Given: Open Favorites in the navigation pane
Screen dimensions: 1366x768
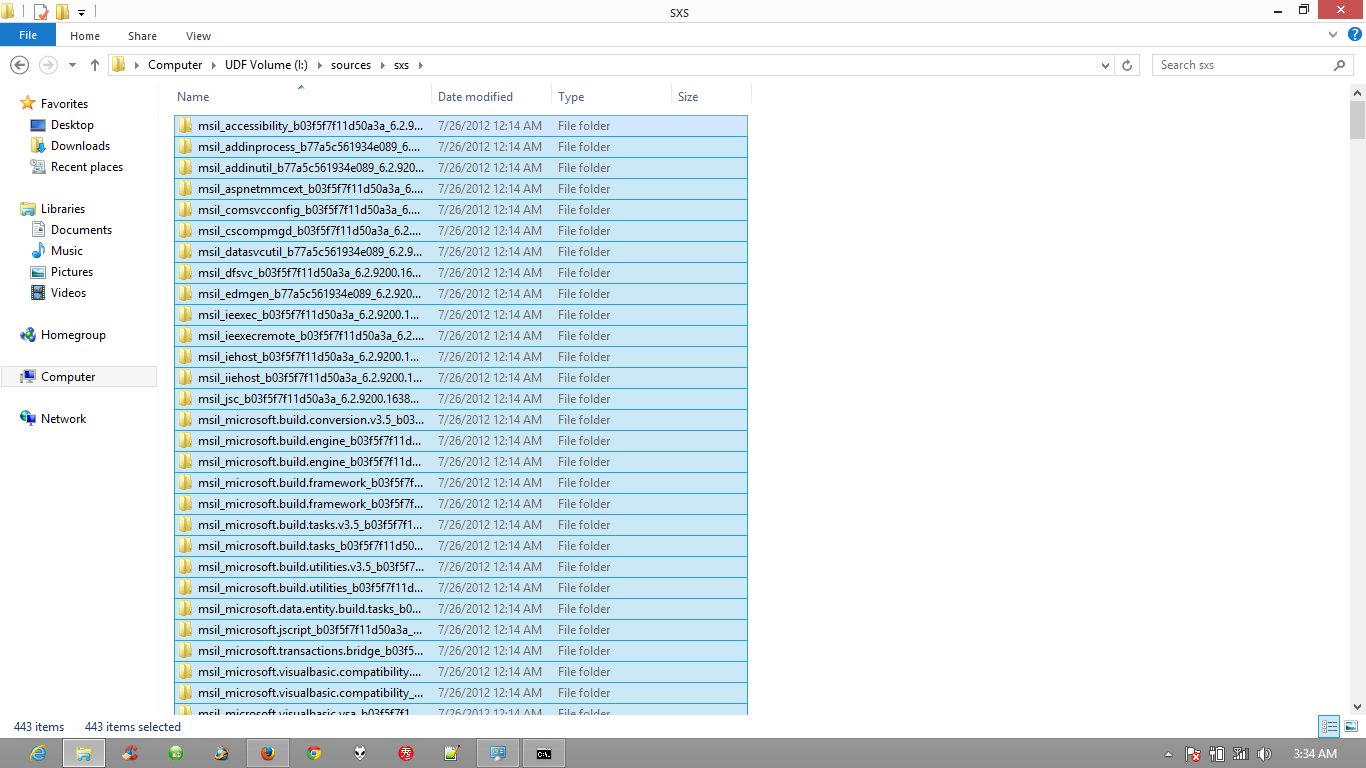Looking at the screenshot, I should pos(64,104).
